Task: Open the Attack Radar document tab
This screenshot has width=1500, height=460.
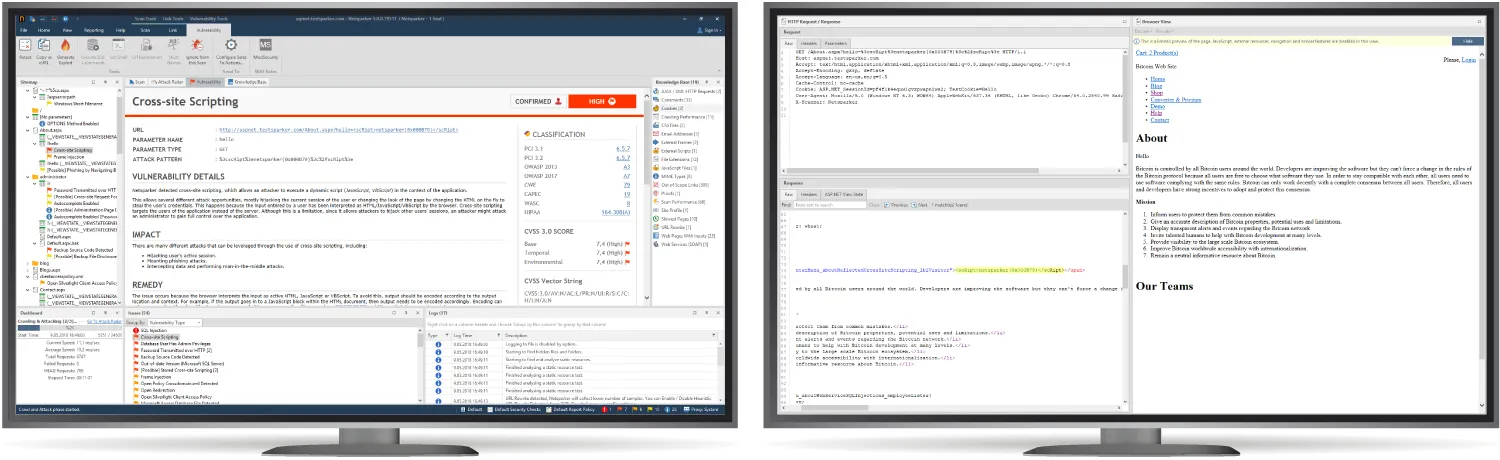Action: [x=166, y=80]
